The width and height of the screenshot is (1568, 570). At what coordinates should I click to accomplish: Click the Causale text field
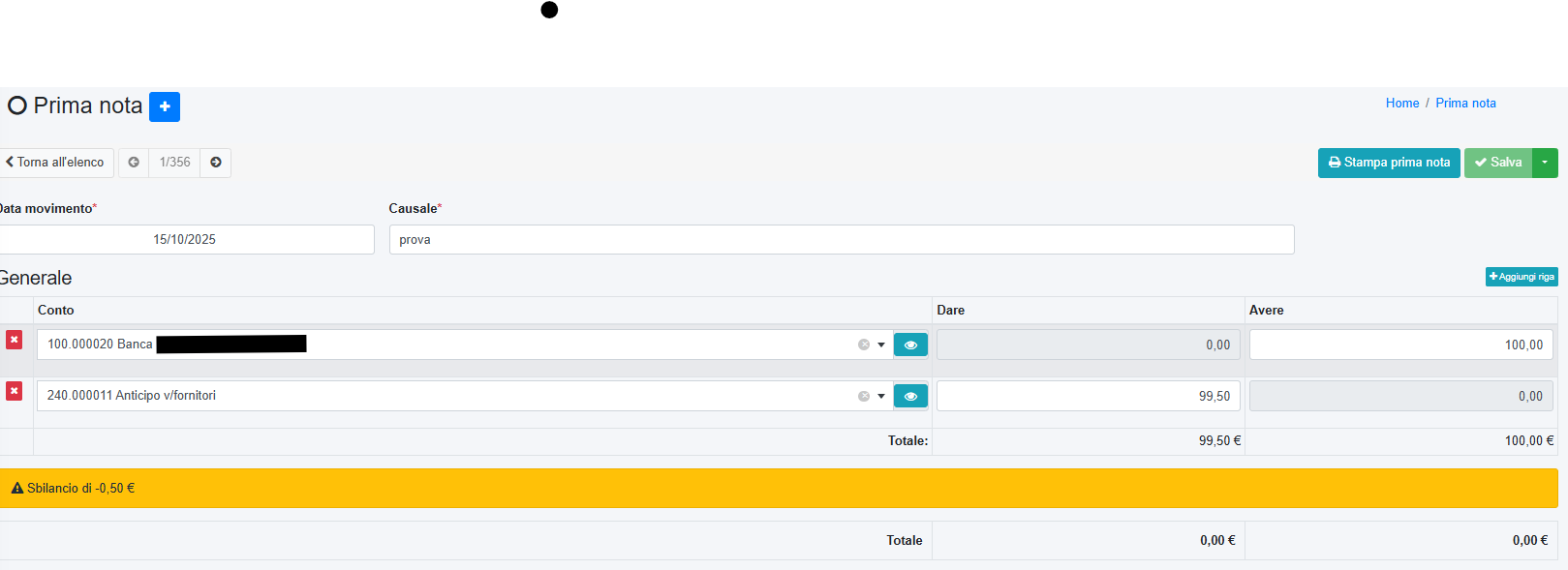841,240
